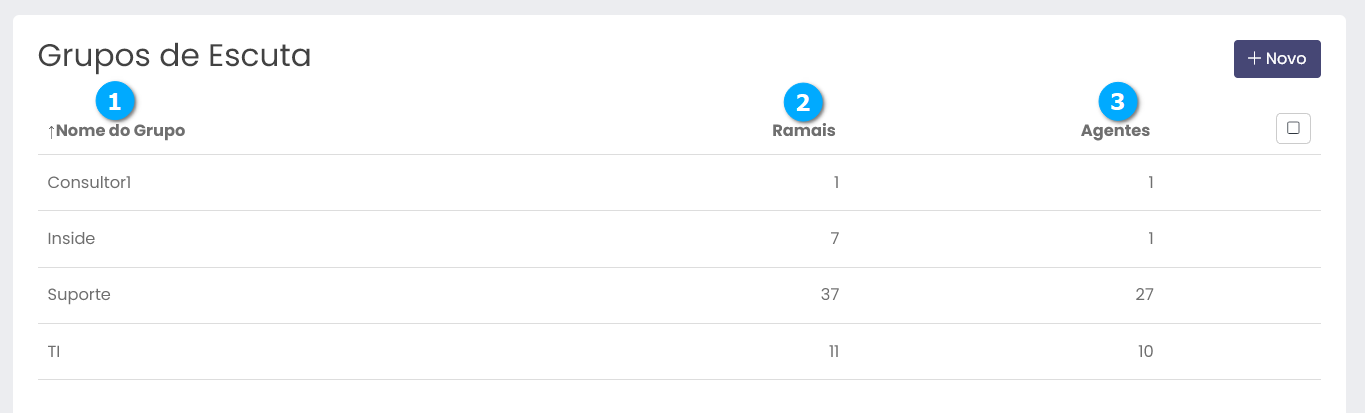Sort the table by Ramais column
Screen dimensions: 1365x413
click(x=803, y=130)
